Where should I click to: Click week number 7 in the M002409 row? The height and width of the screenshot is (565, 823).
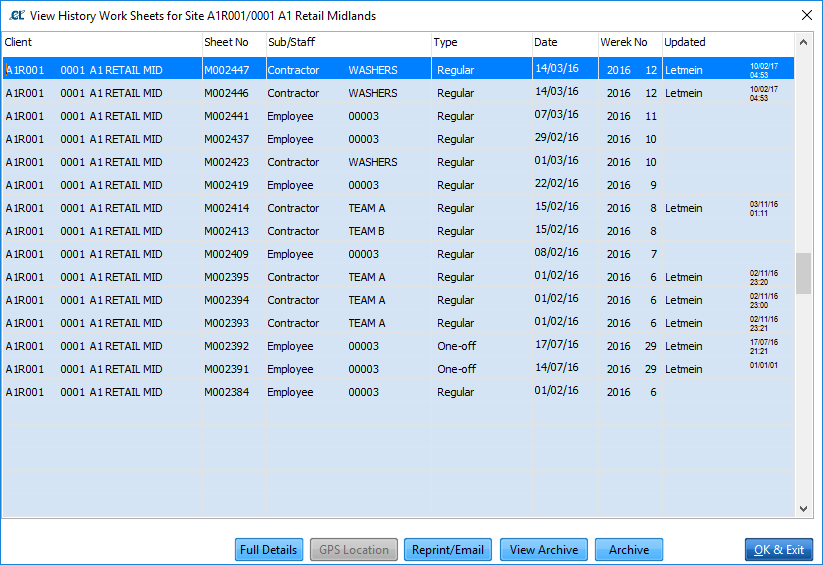(653, 254)
